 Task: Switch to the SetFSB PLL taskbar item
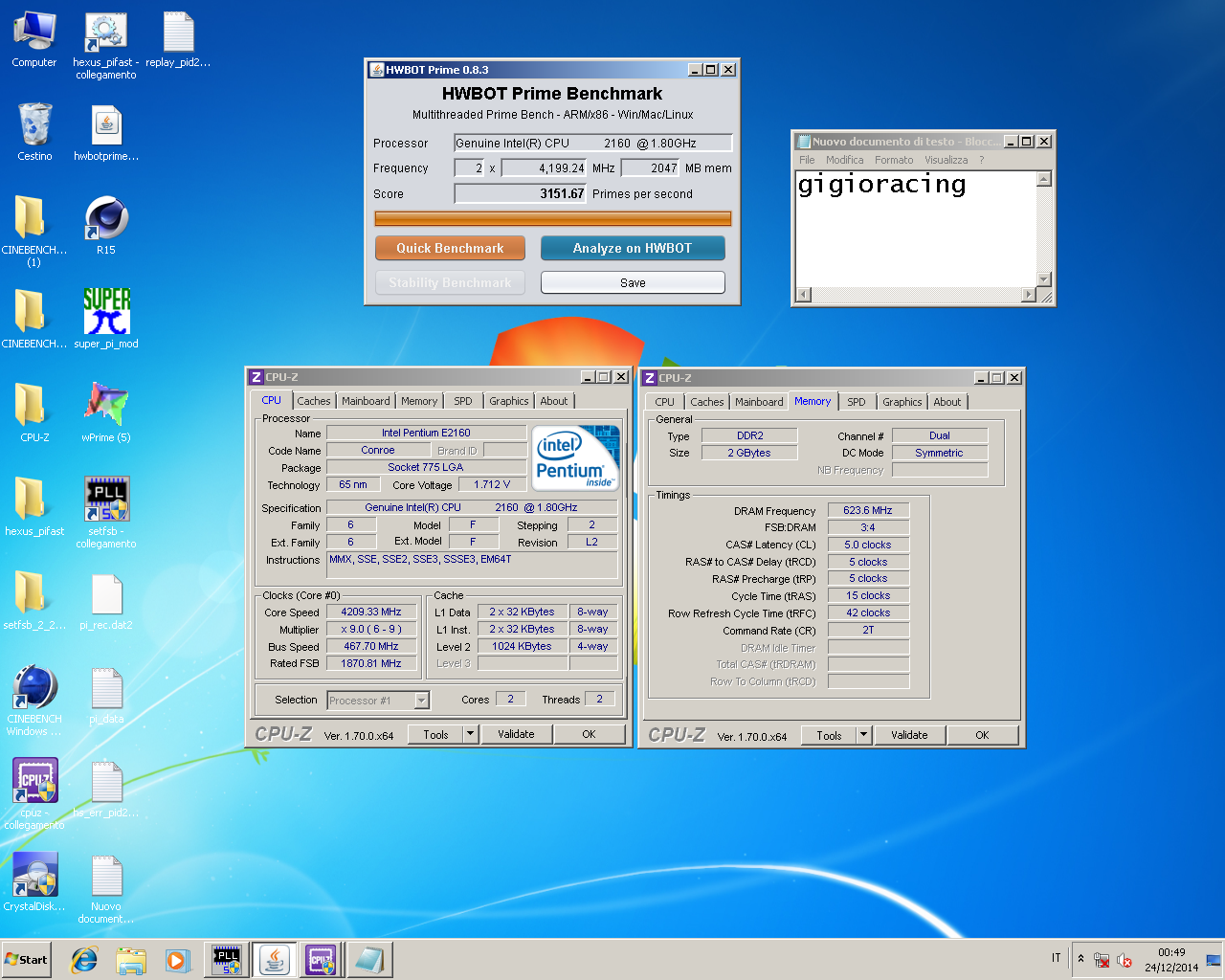tap(227, 960)
